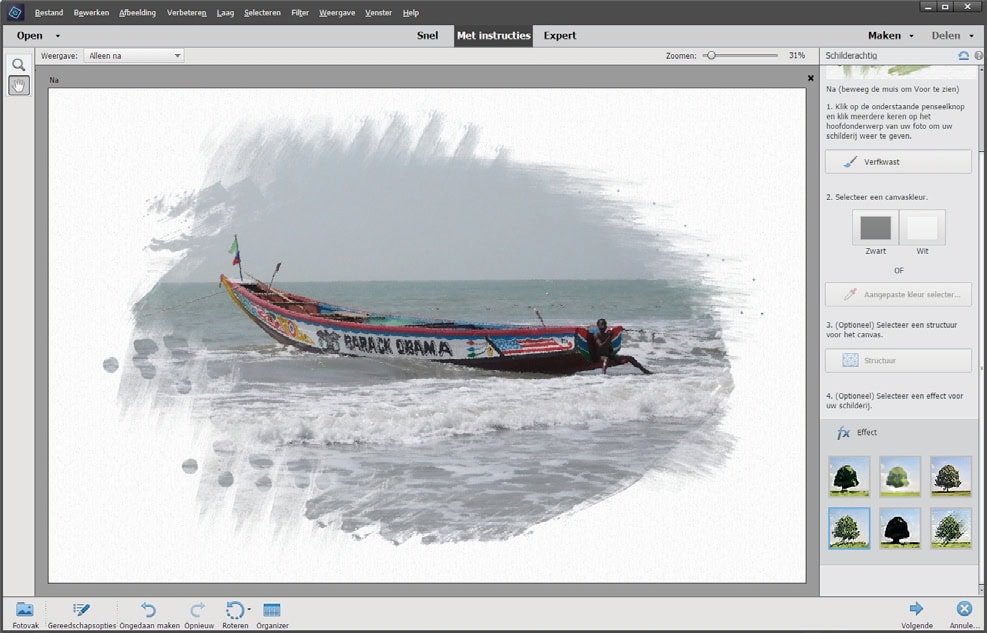The height and width of the screenshot is (633, 987).
Task: Select the Zwart canvas color
Action: click(x=875, y=228)
